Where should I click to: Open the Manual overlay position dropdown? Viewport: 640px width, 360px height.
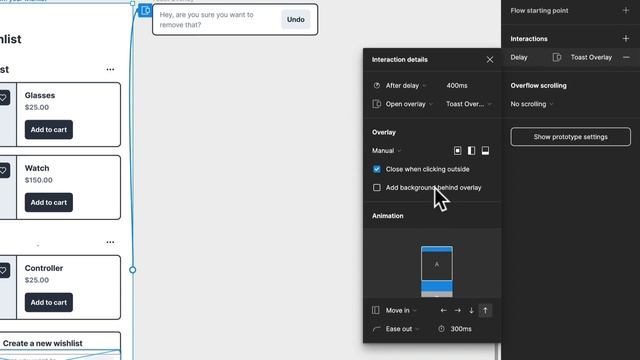tap(387, 151)
